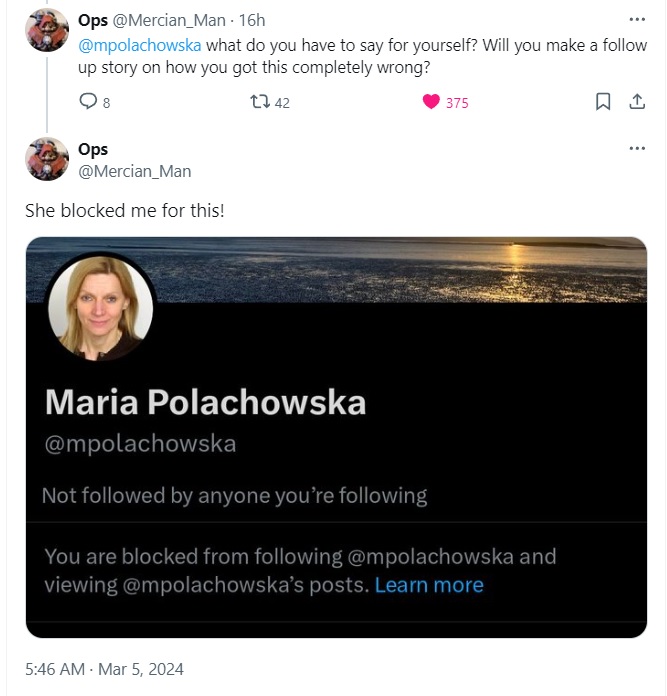This screenshot has width=667, height=696.
Task: Click the bold Ops name on second tweet
Action: [93, 149]
